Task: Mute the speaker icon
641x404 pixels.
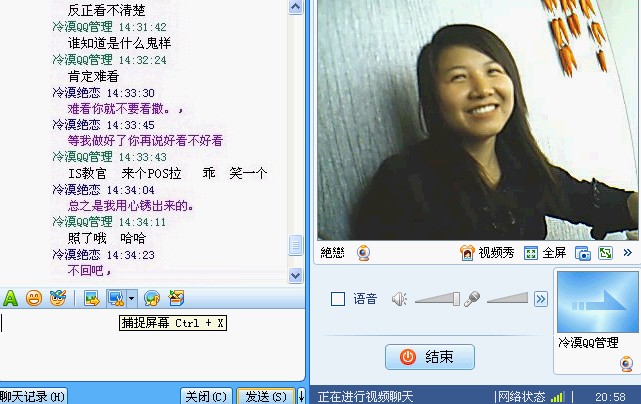Action: pyautogui.click(x=399, y=299)
